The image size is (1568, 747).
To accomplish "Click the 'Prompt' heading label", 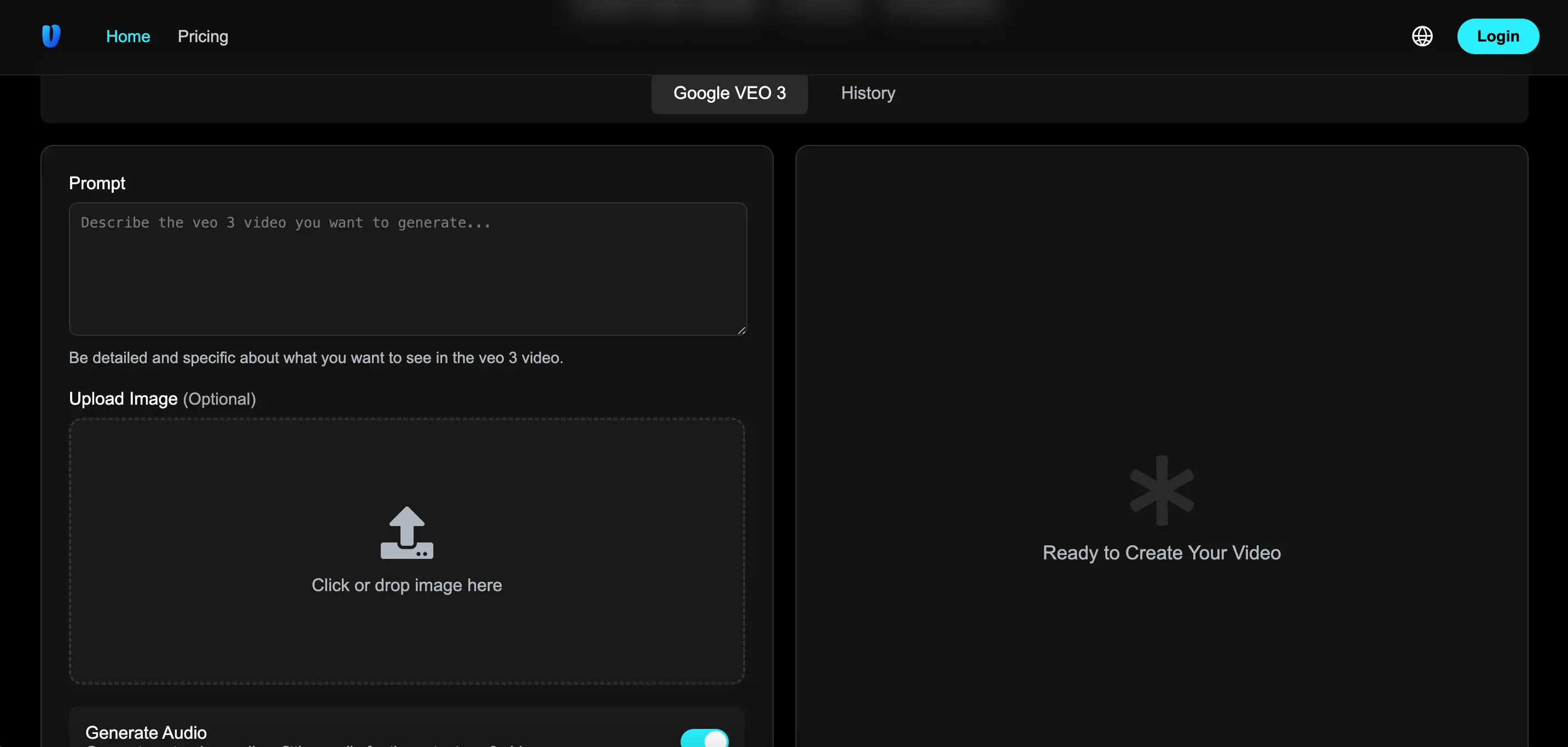I will click(x=97, y=183).
